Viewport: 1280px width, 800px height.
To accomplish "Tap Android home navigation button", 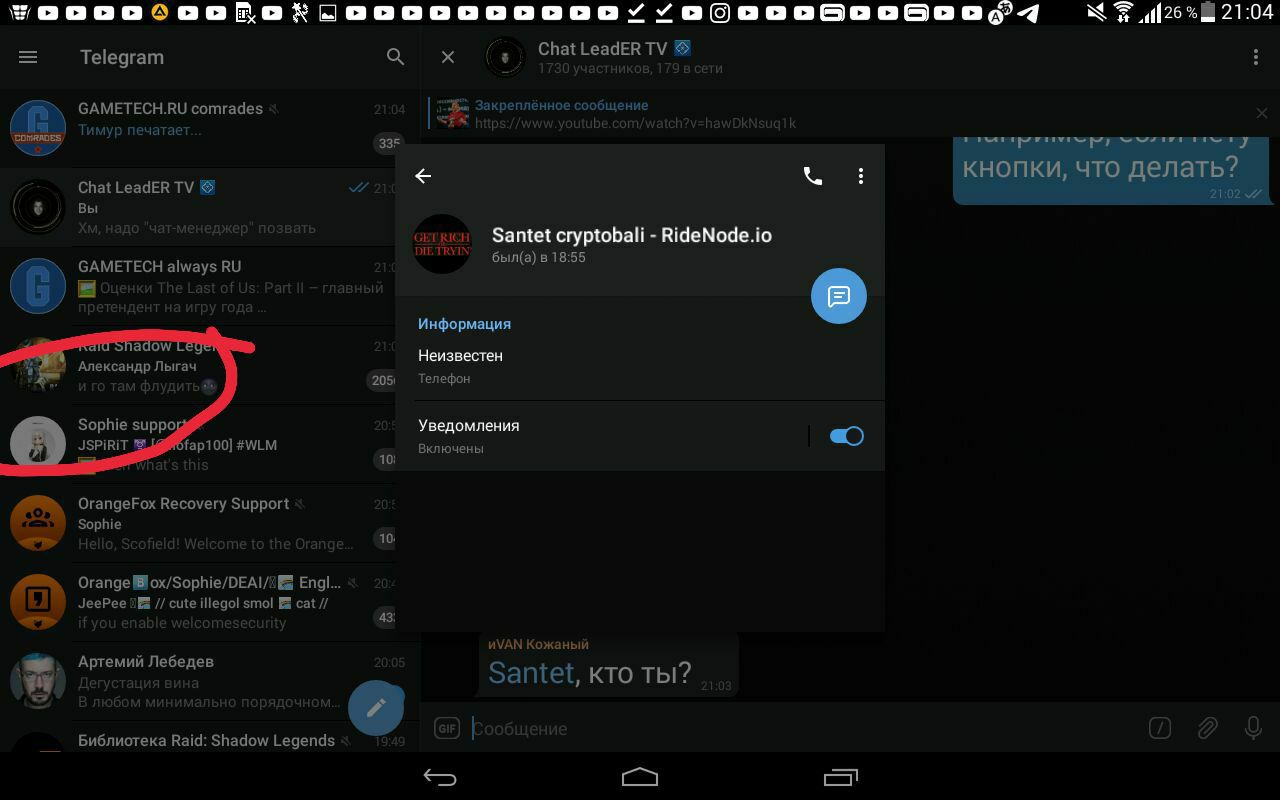I will [x=640, y=777].
